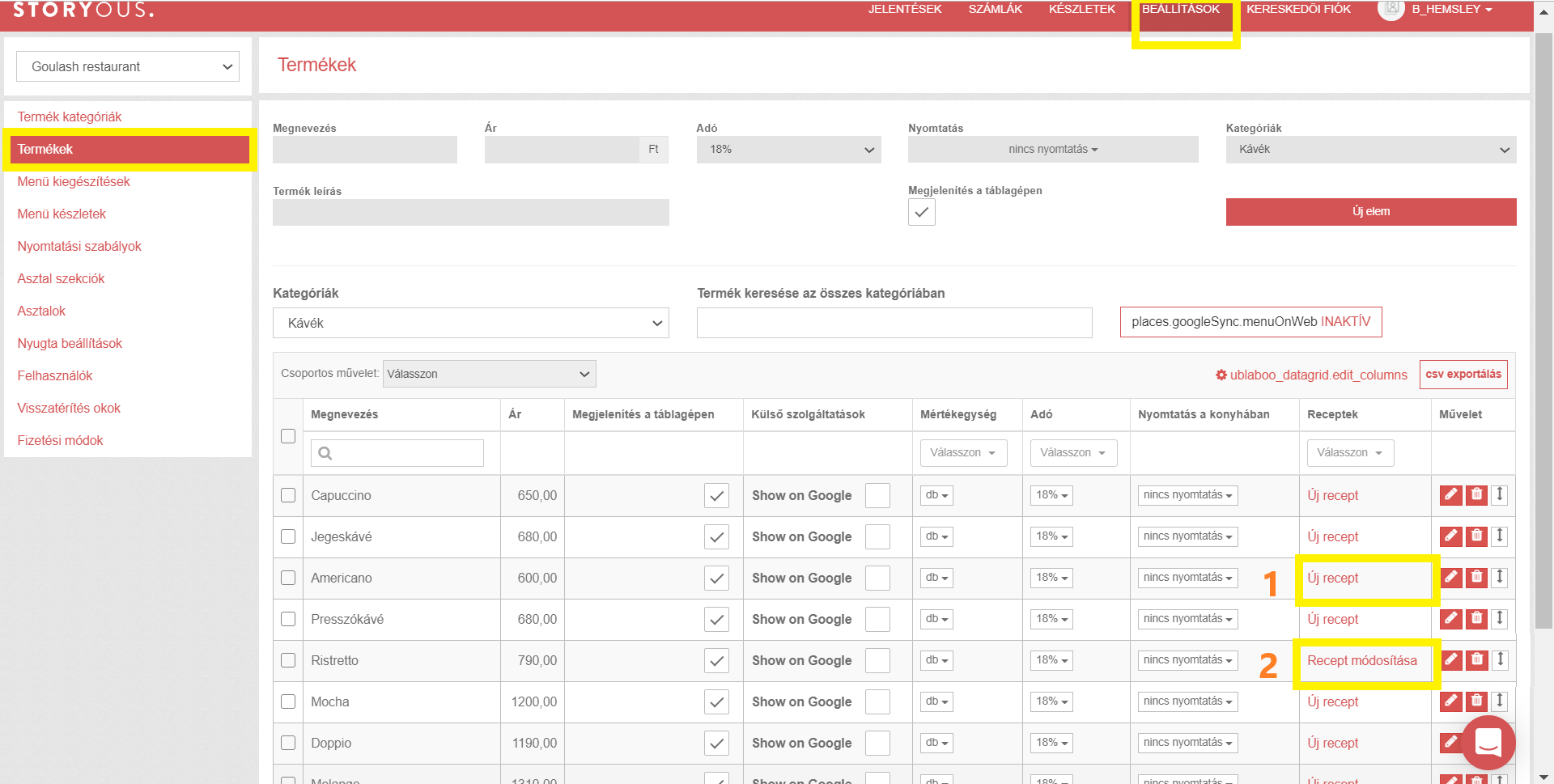
Task: Click the Megnevezés input in new item form
Action: click(x=365, y=150)
